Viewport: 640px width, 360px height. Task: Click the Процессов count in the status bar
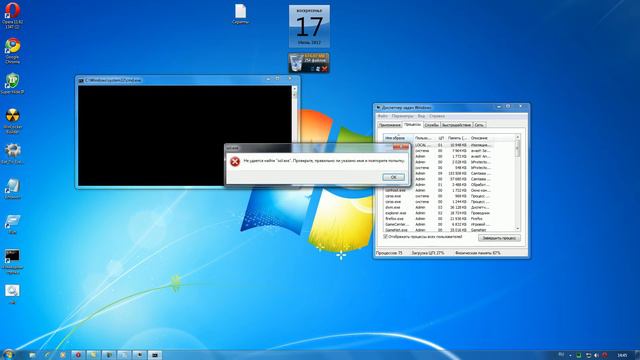[389, 253]
